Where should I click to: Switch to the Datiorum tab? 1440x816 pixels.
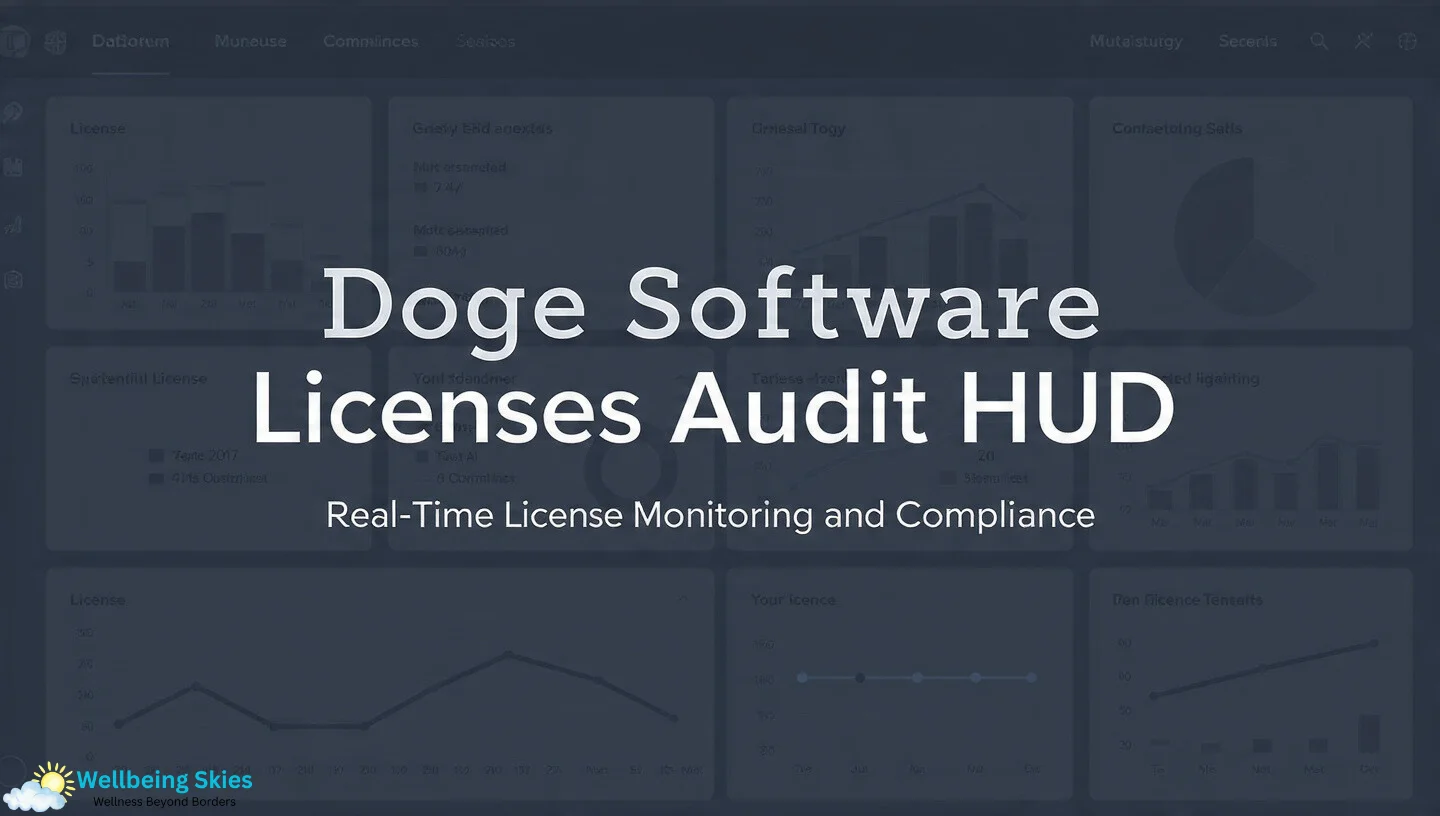click(130, 41)
